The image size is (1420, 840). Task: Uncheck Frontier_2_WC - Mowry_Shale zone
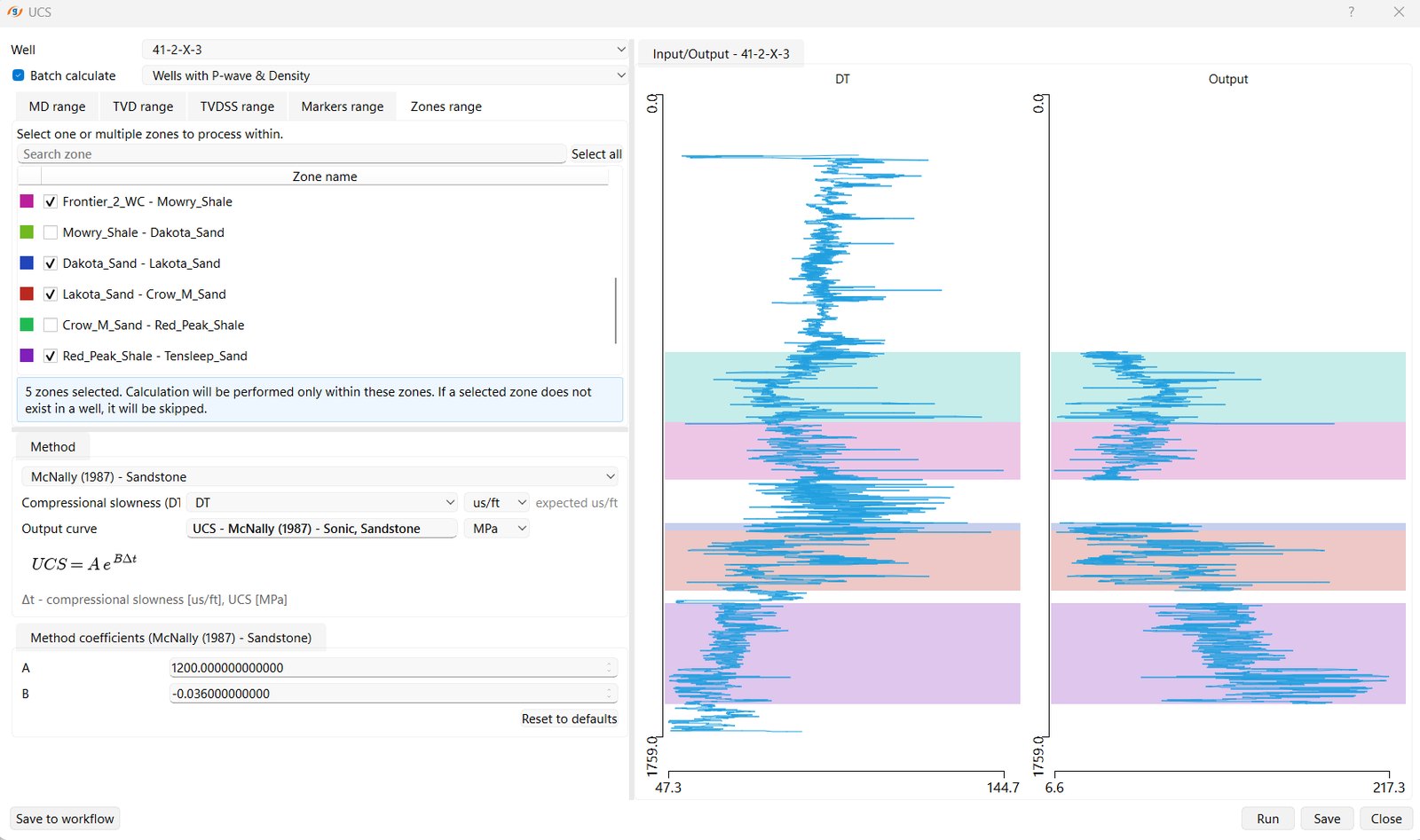point(51,201)
